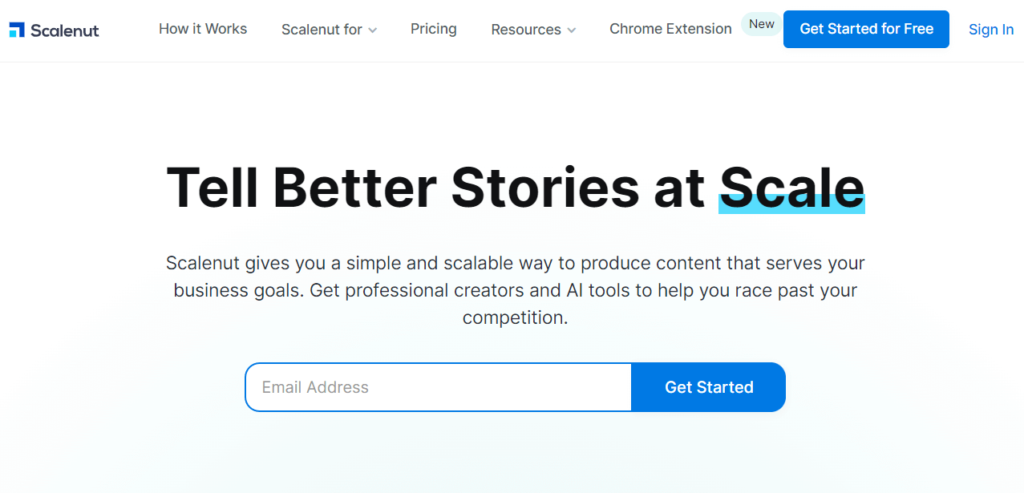Select the Sign In link
This screenshot has width=1024, height=493.
(991, 29)
